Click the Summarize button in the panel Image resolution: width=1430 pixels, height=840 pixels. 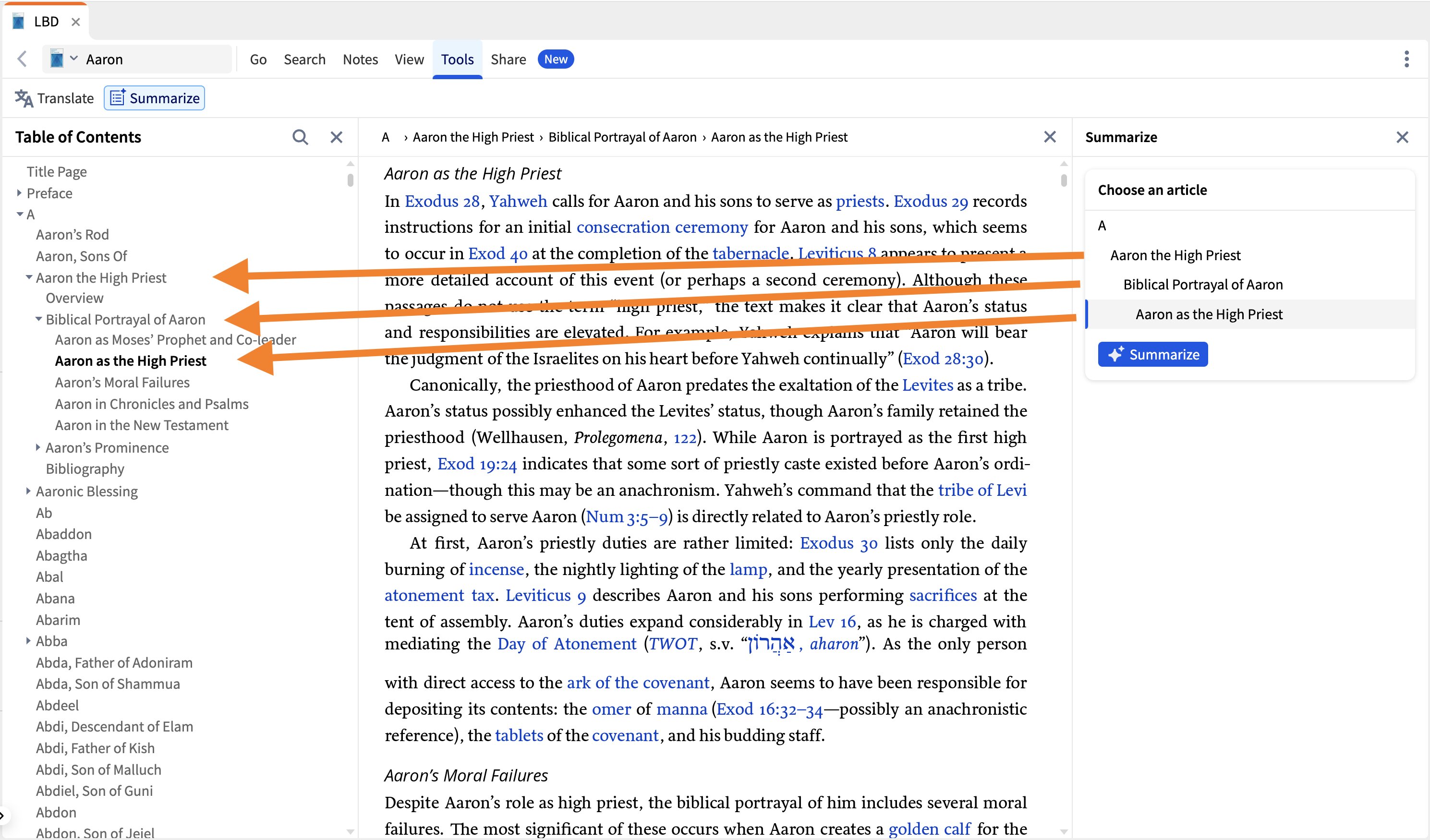(1152, 354)
